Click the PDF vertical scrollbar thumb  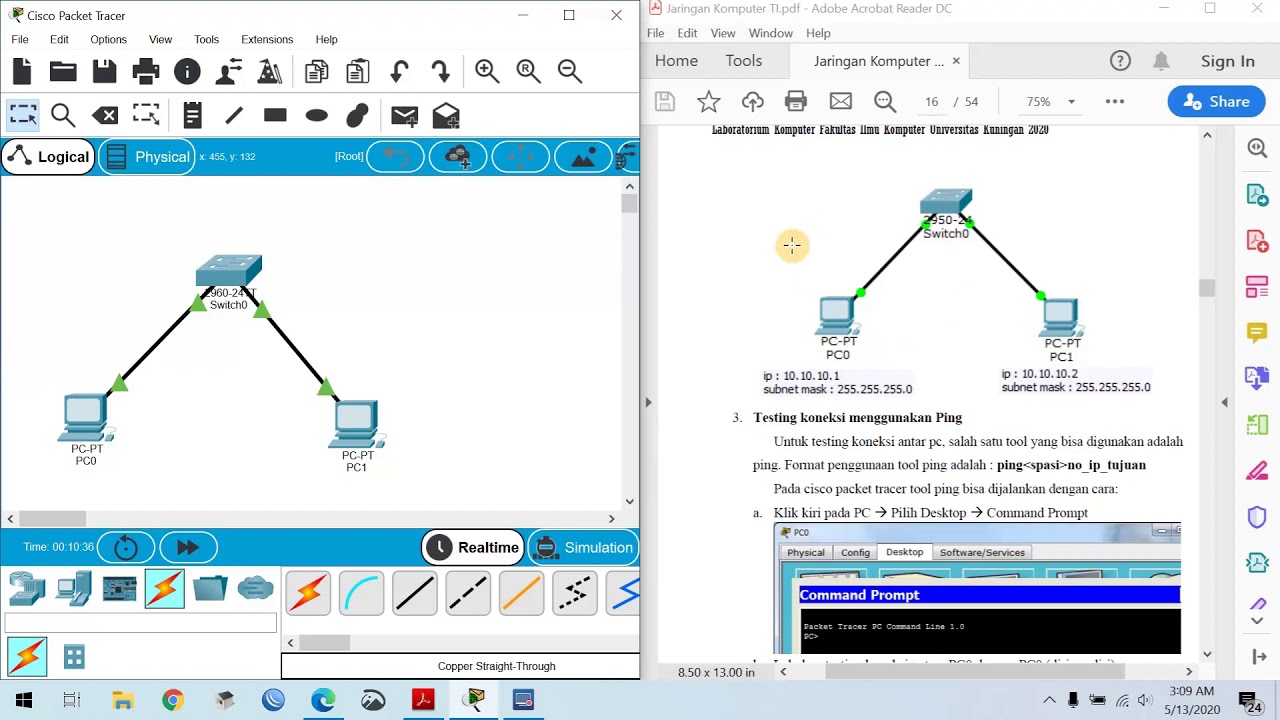pos(1207,288)
